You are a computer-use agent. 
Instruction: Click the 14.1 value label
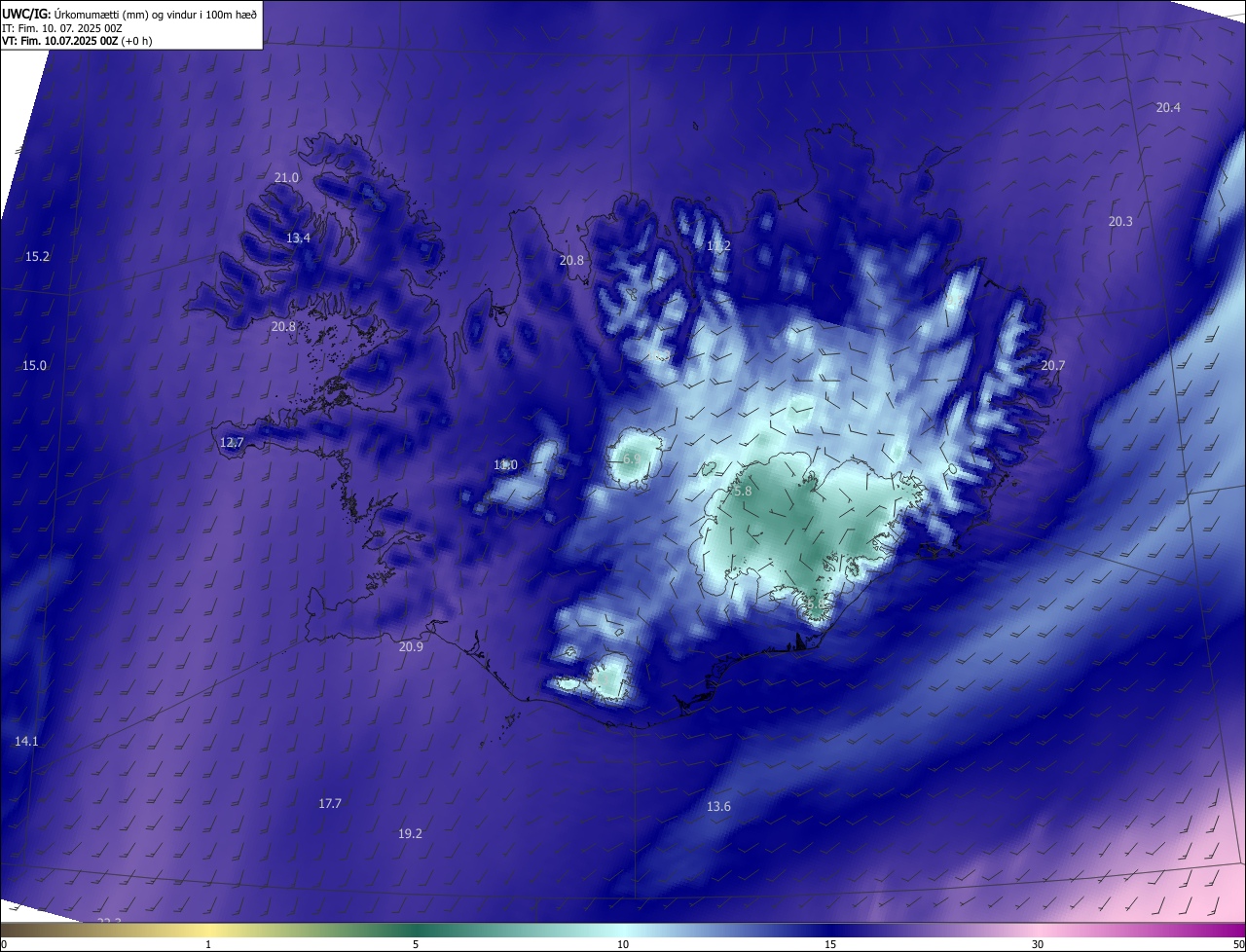pos(26,742)
